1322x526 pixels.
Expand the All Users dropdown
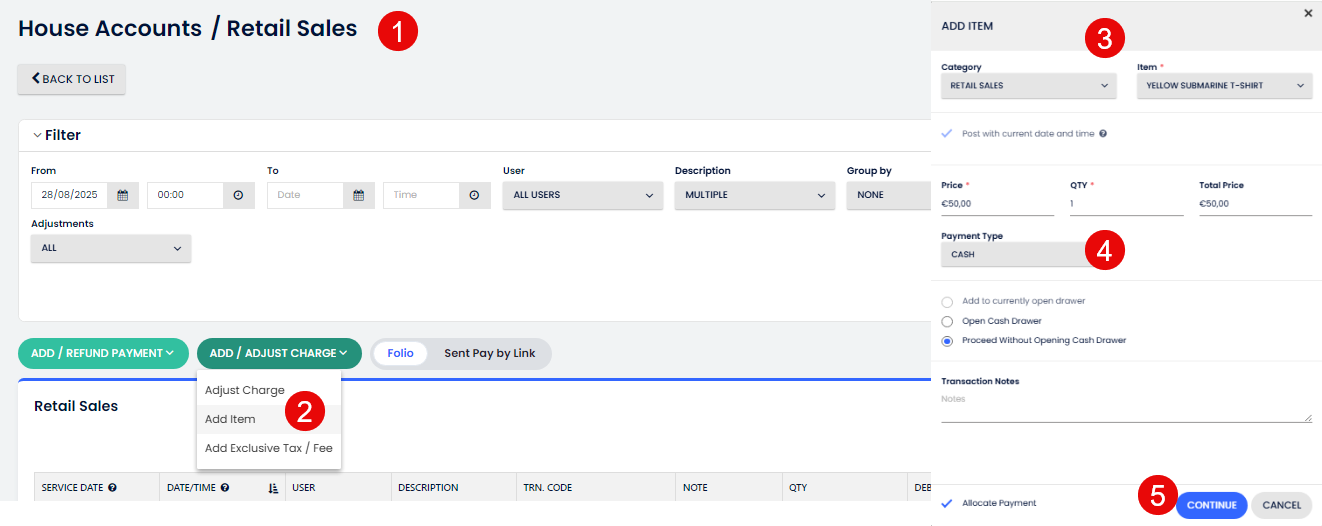582,195
